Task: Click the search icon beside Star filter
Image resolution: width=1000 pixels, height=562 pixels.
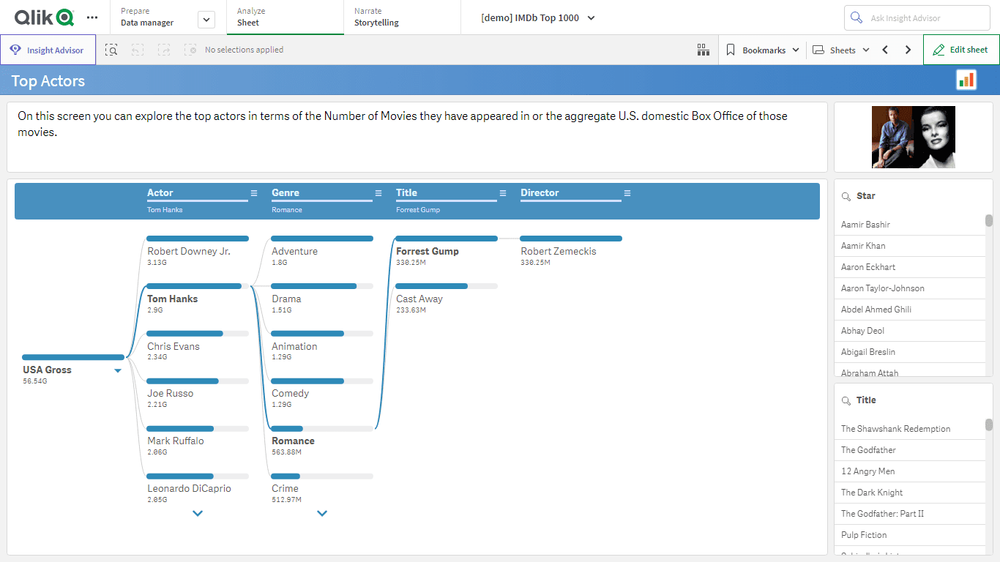Action: pos(846,197)
